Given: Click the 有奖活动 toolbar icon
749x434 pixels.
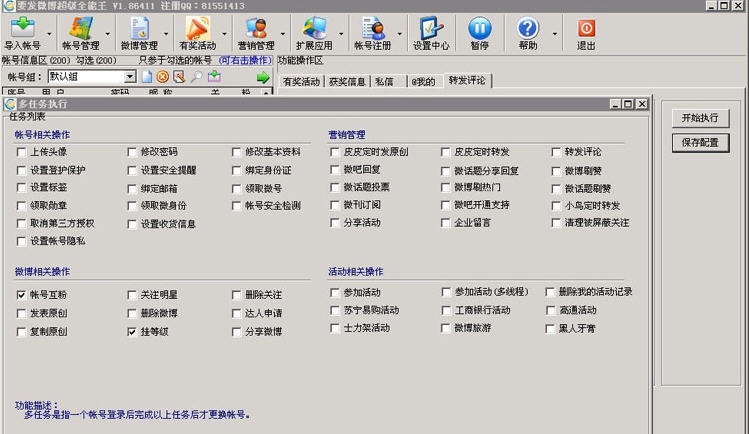Looking at the screenshot, I should pyautogui.click(x=198, y=27).
